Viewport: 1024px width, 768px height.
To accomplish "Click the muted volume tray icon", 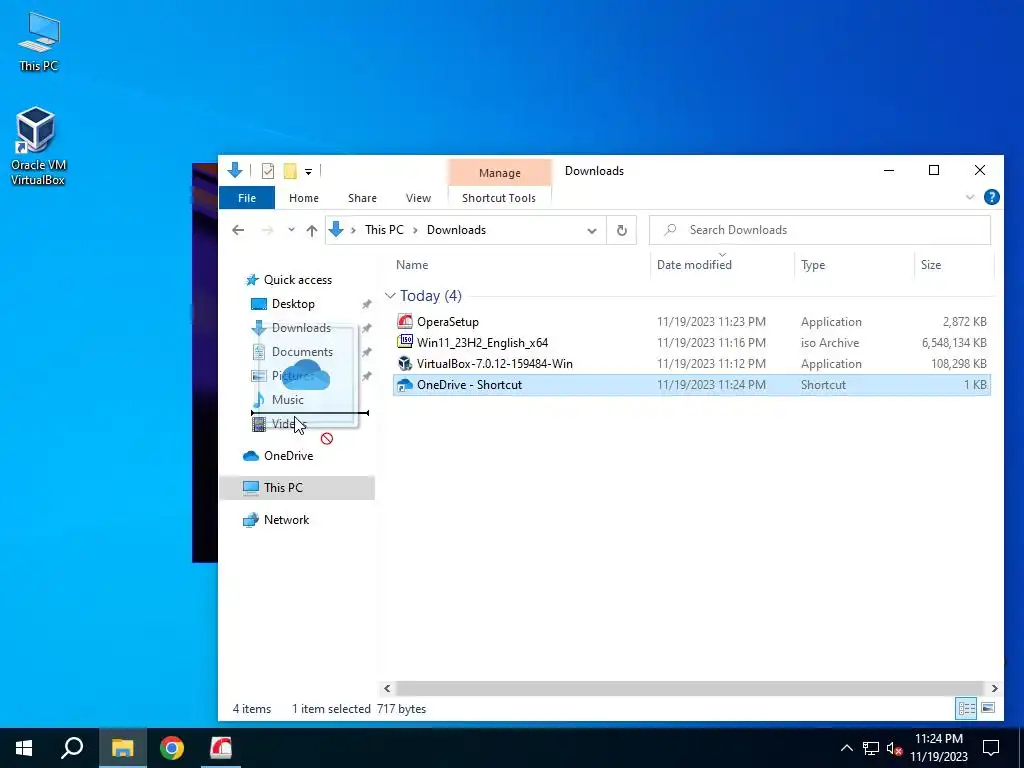I will (894, 748).
